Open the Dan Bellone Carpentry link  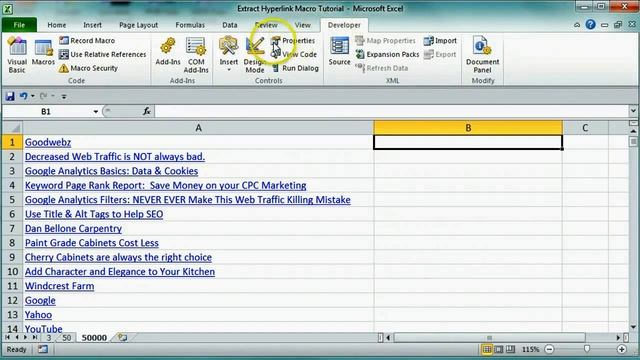[73, 229]
